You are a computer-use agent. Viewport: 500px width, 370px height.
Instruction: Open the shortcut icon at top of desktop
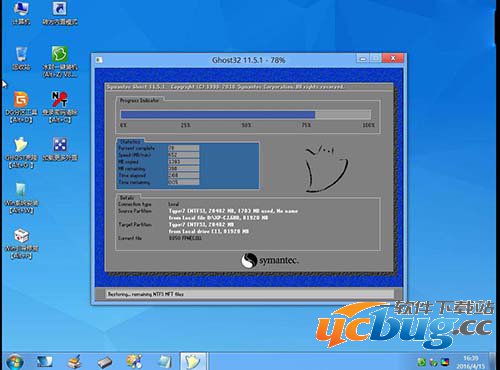point(60,13)
